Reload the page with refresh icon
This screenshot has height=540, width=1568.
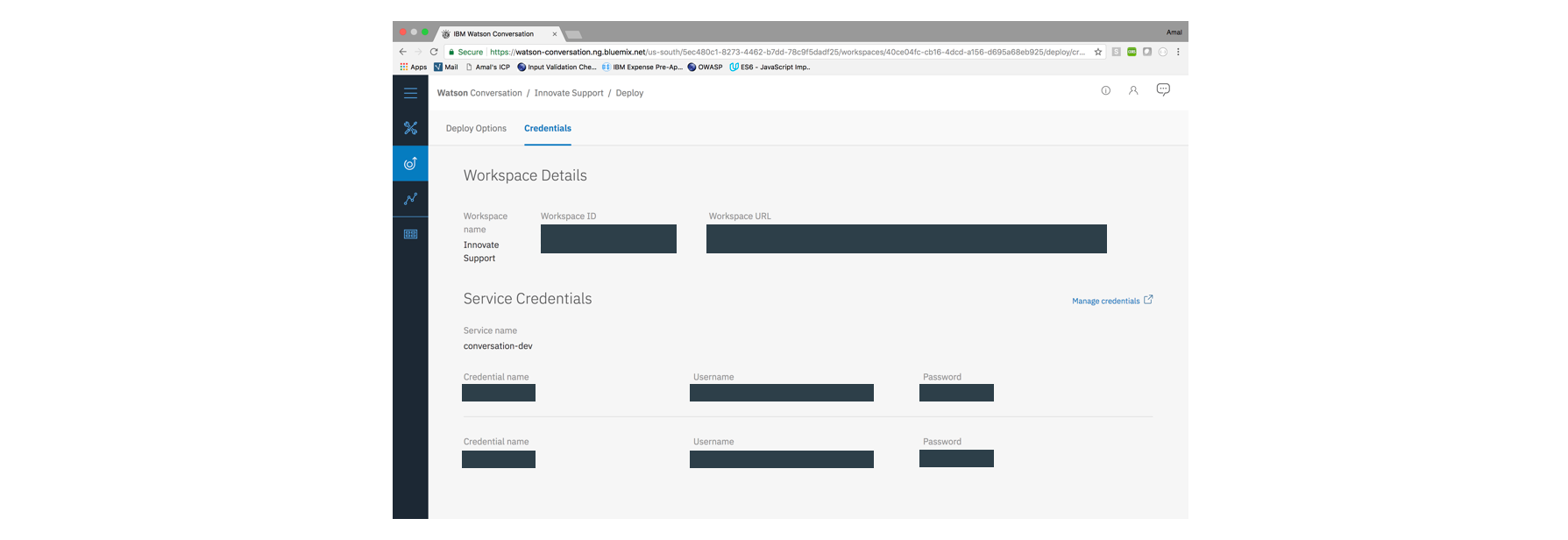point(434,52)
